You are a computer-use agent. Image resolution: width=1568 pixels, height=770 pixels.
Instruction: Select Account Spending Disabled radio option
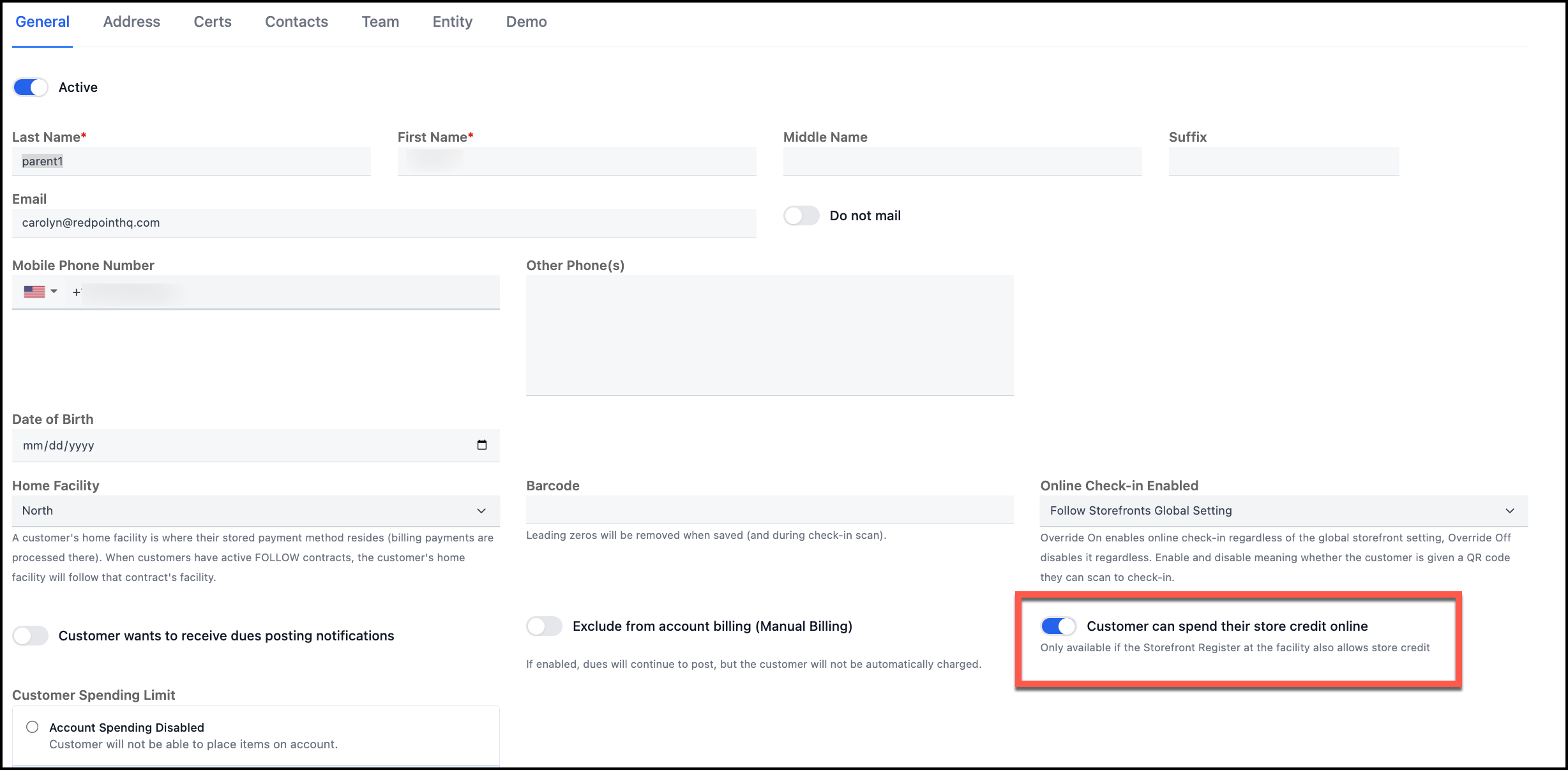tap(33, 727)
